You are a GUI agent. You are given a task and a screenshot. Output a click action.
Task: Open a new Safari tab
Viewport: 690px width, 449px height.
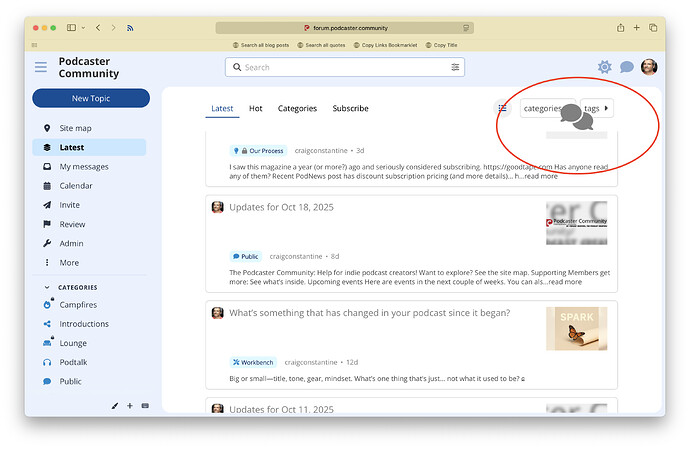coord(636,28)
